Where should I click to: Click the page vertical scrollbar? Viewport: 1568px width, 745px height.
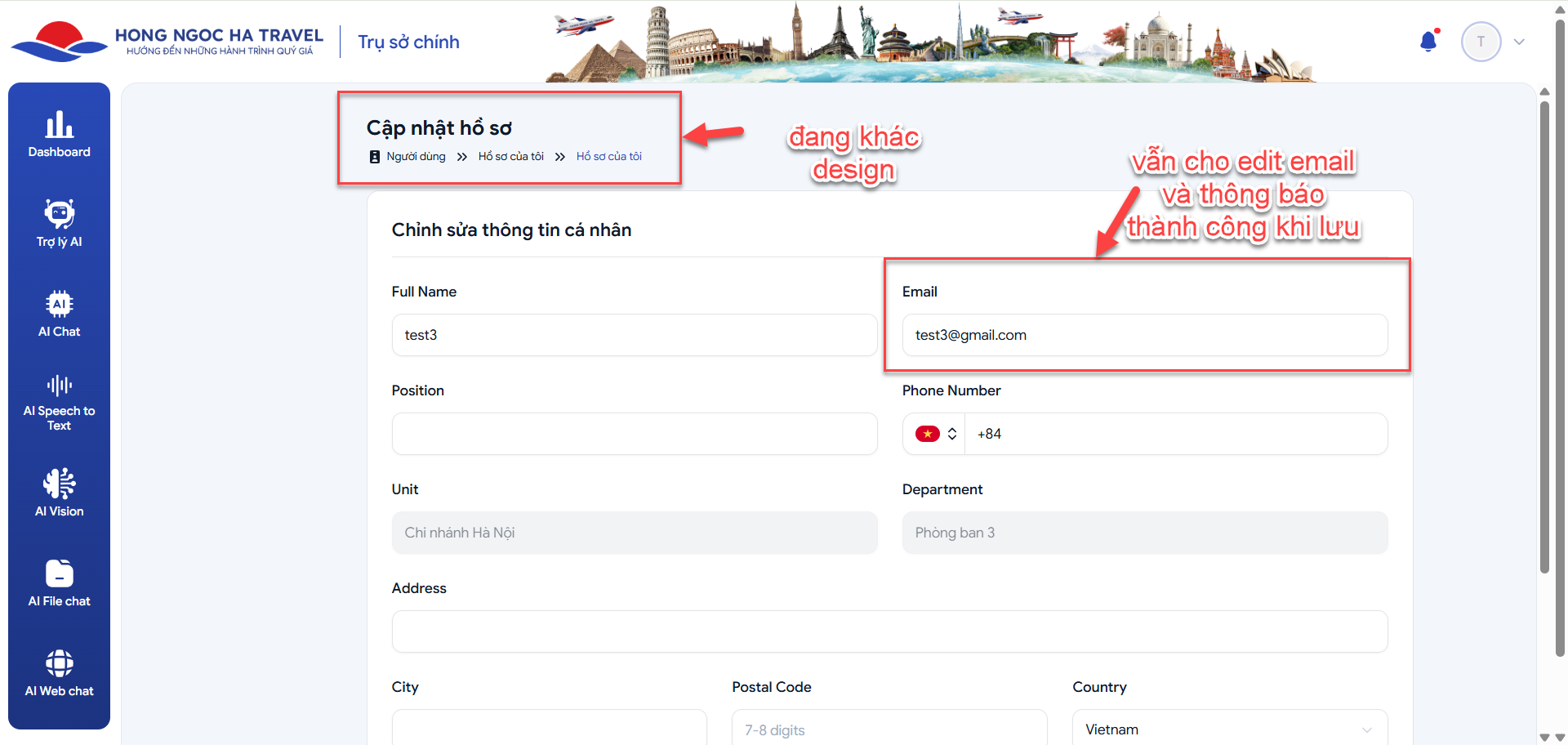(1543, 335)
